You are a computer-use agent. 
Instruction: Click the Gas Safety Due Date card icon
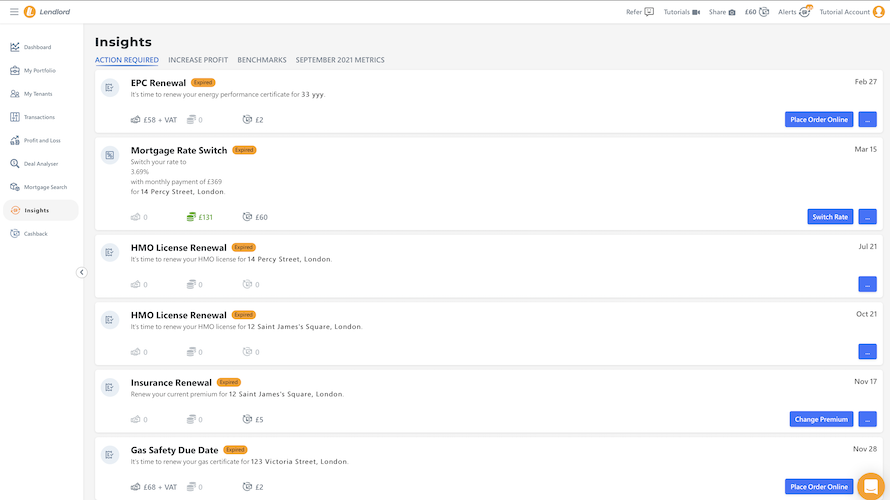(x=110, y=455)
